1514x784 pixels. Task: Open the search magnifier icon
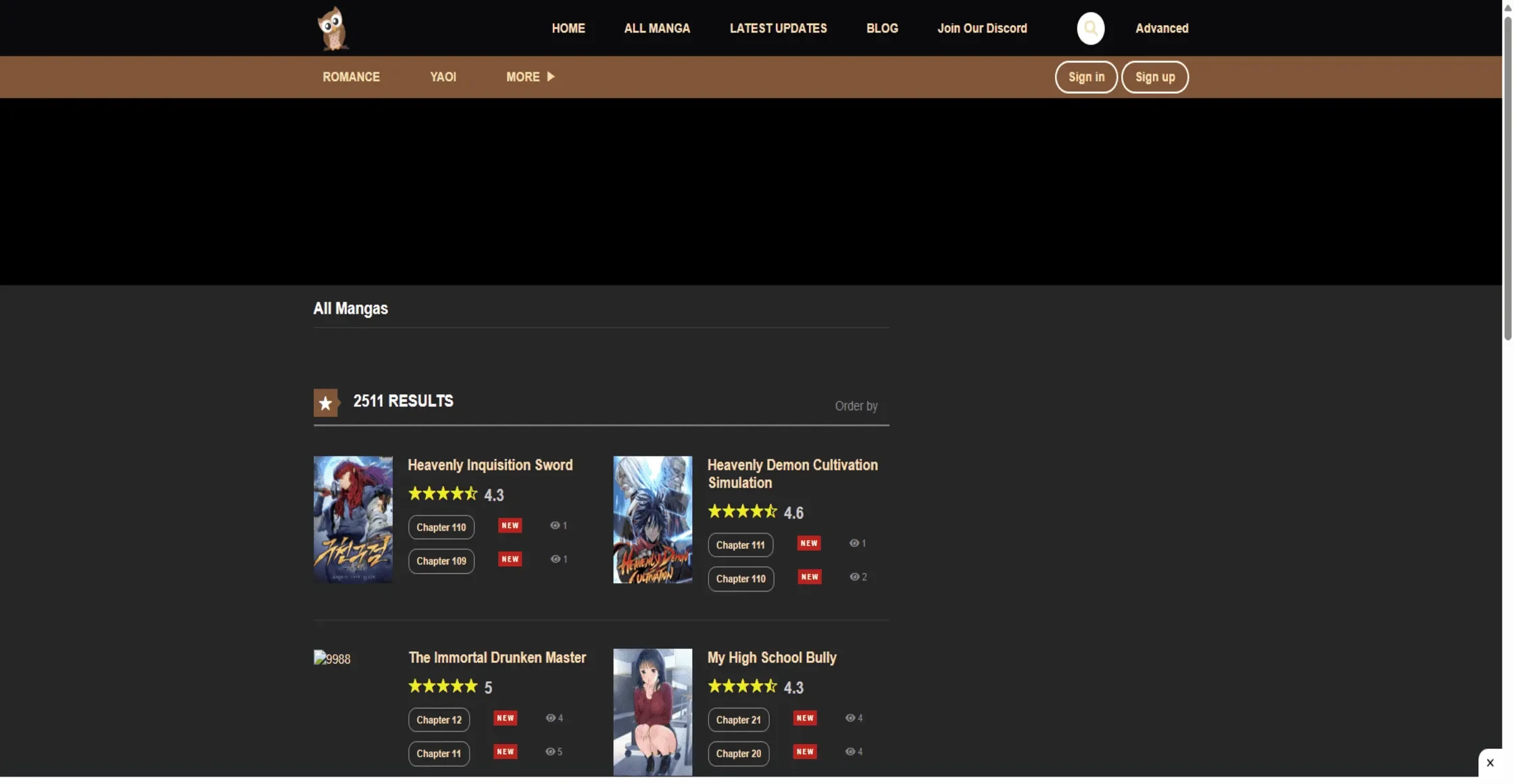pos(1090,28)
